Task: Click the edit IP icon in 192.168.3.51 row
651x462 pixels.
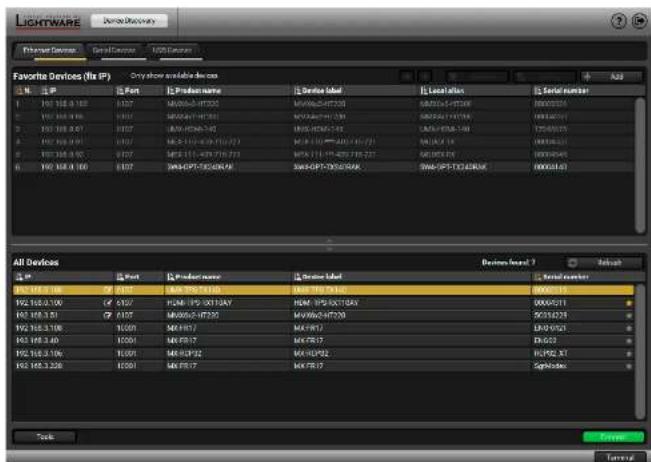Action: pyautogui.click(x=108, y=315)
